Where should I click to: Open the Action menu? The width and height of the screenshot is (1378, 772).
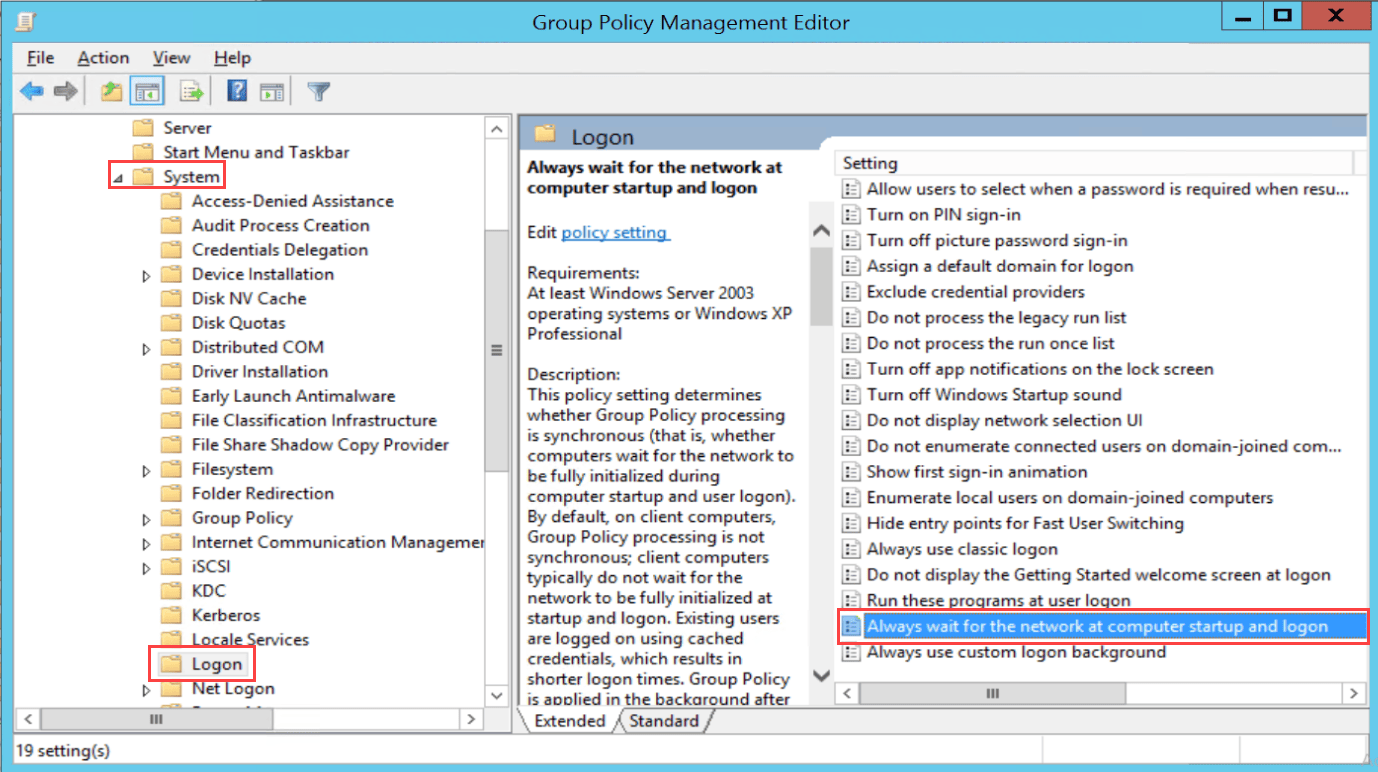(x=103, y=58)
